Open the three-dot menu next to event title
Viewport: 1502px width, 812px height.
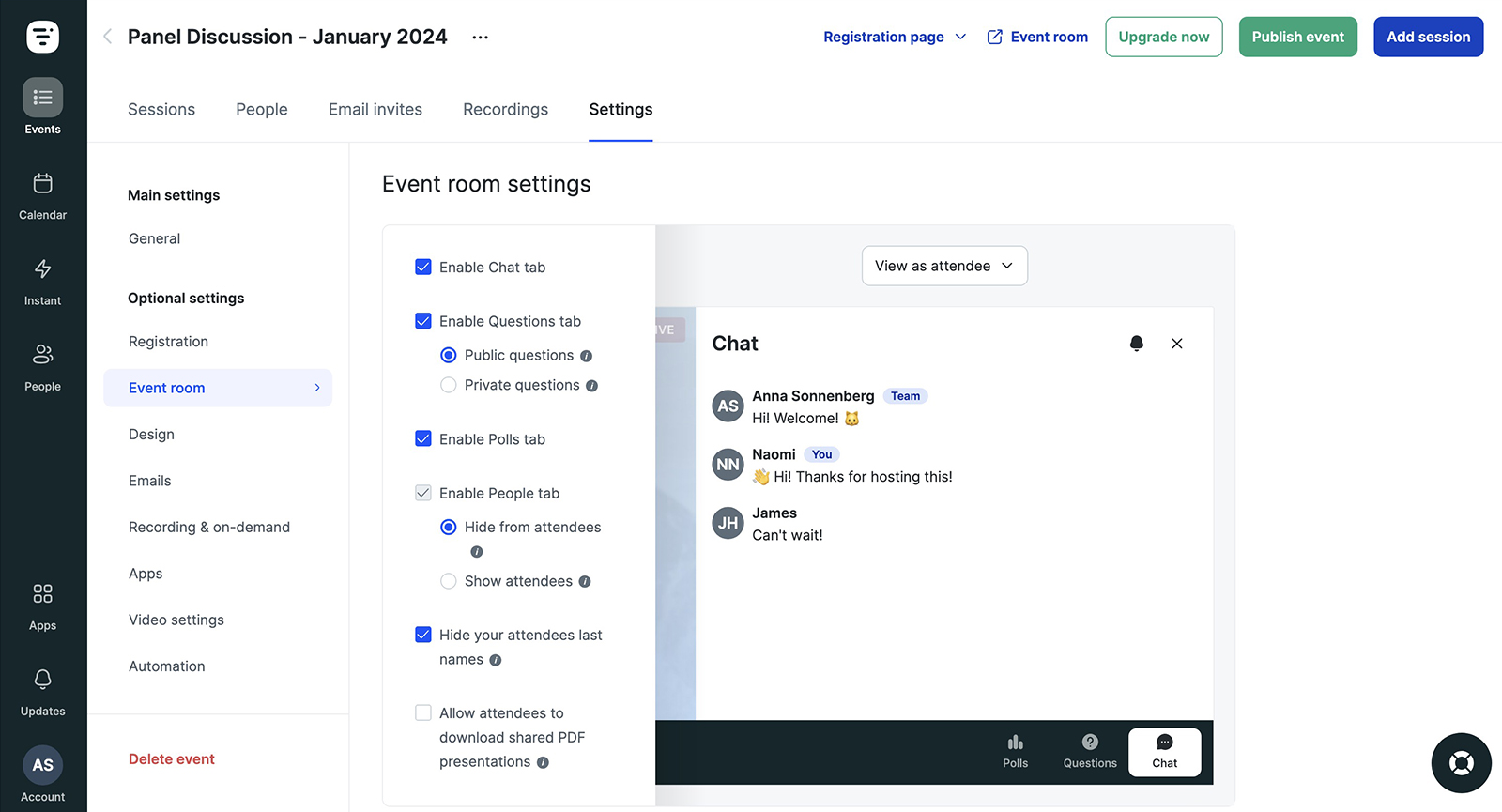point(480,38)
